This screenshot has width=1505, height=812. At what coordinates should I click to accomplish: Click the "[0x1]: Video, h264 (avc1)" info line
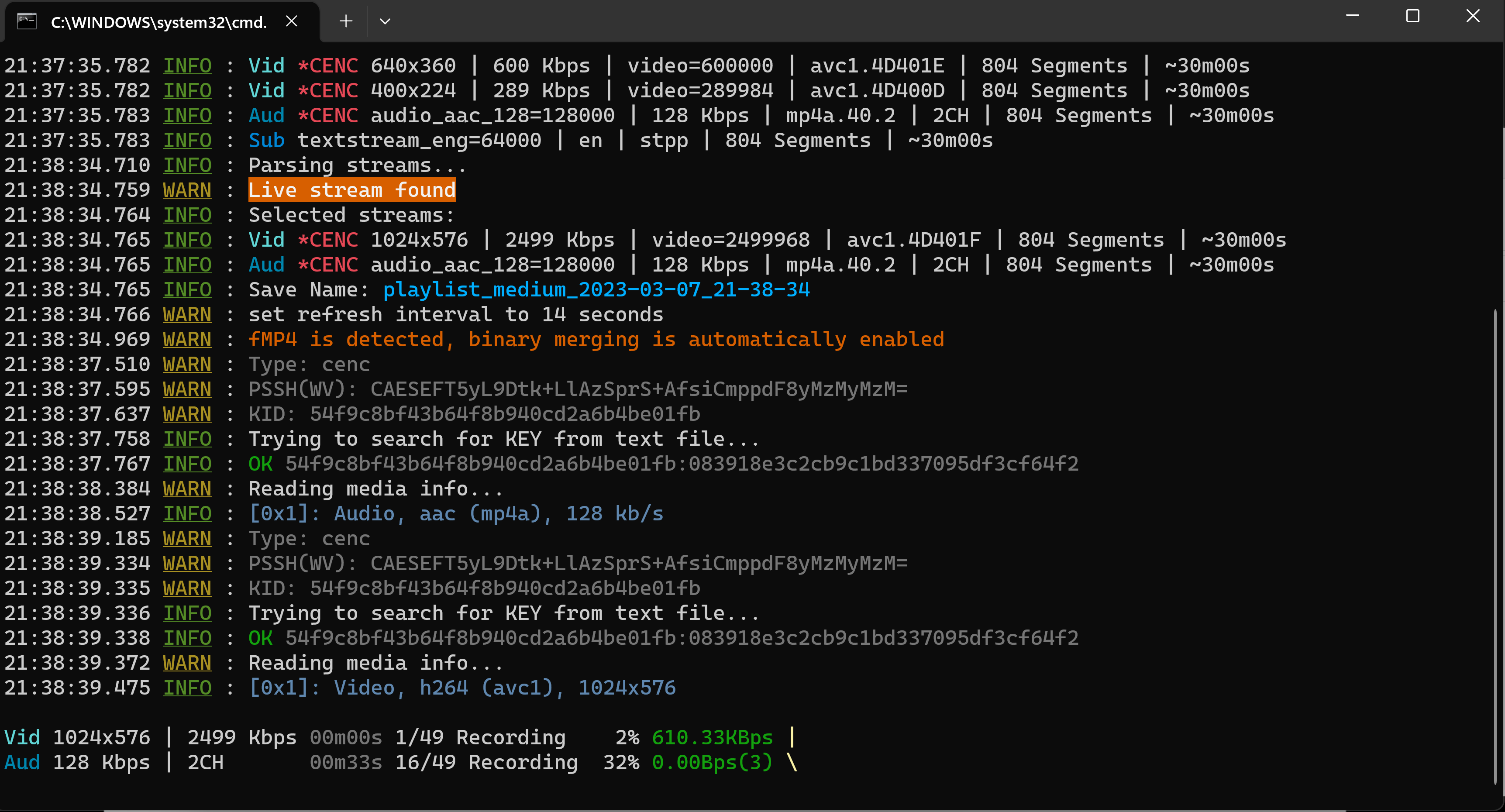click(461, 688)
